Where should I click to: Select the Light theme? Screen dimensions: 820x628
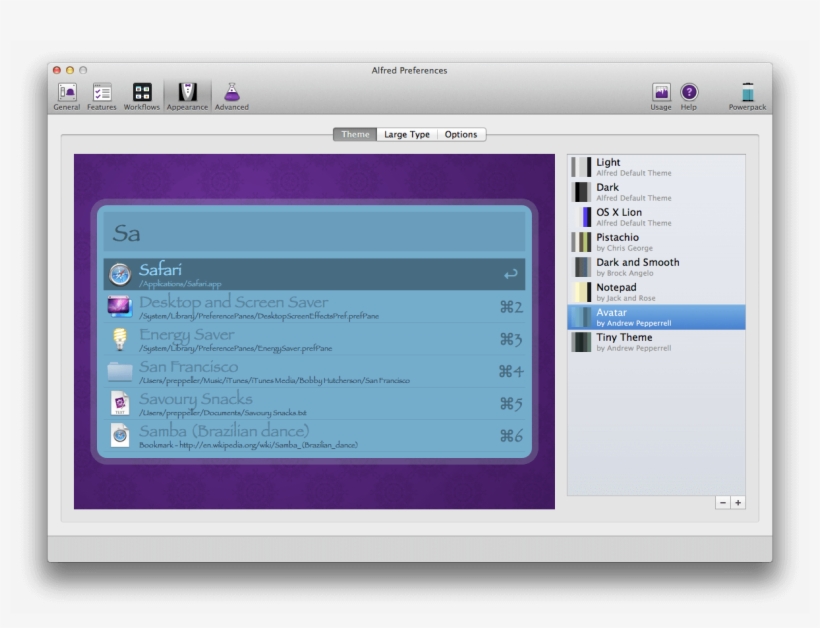tap(656, 167)
